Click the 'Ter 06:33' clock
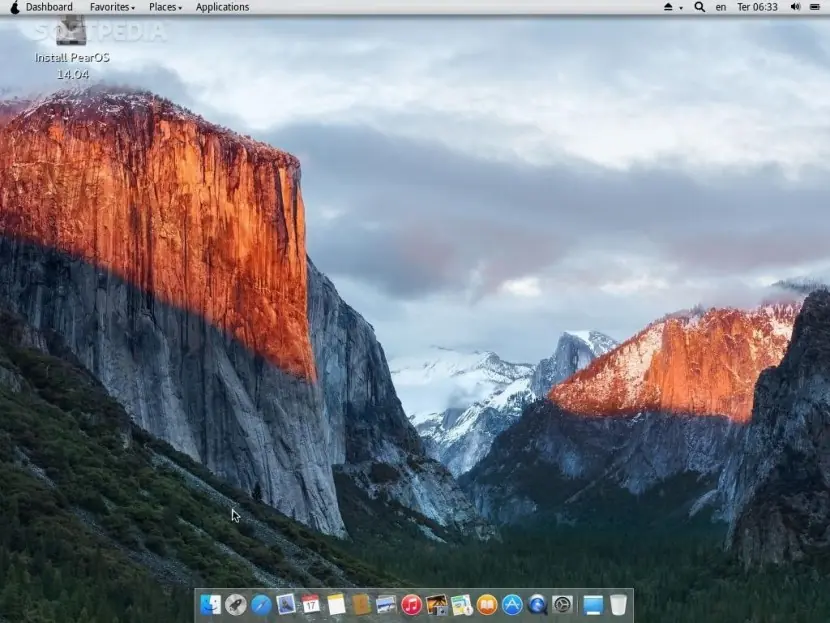Viewport: 830px width, 623px height. click(757, 7)
